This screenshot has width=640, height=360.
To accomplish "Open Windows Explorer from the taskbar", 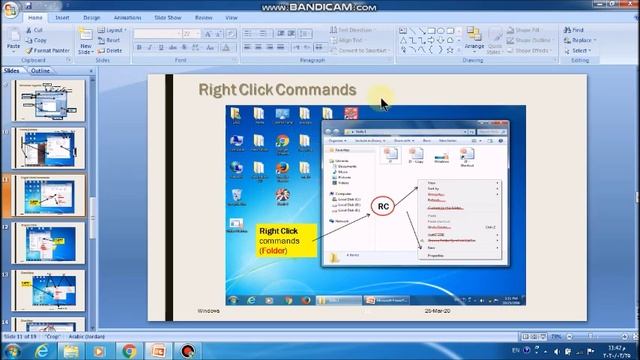I will pyautogui.click(x=71, y=351).
